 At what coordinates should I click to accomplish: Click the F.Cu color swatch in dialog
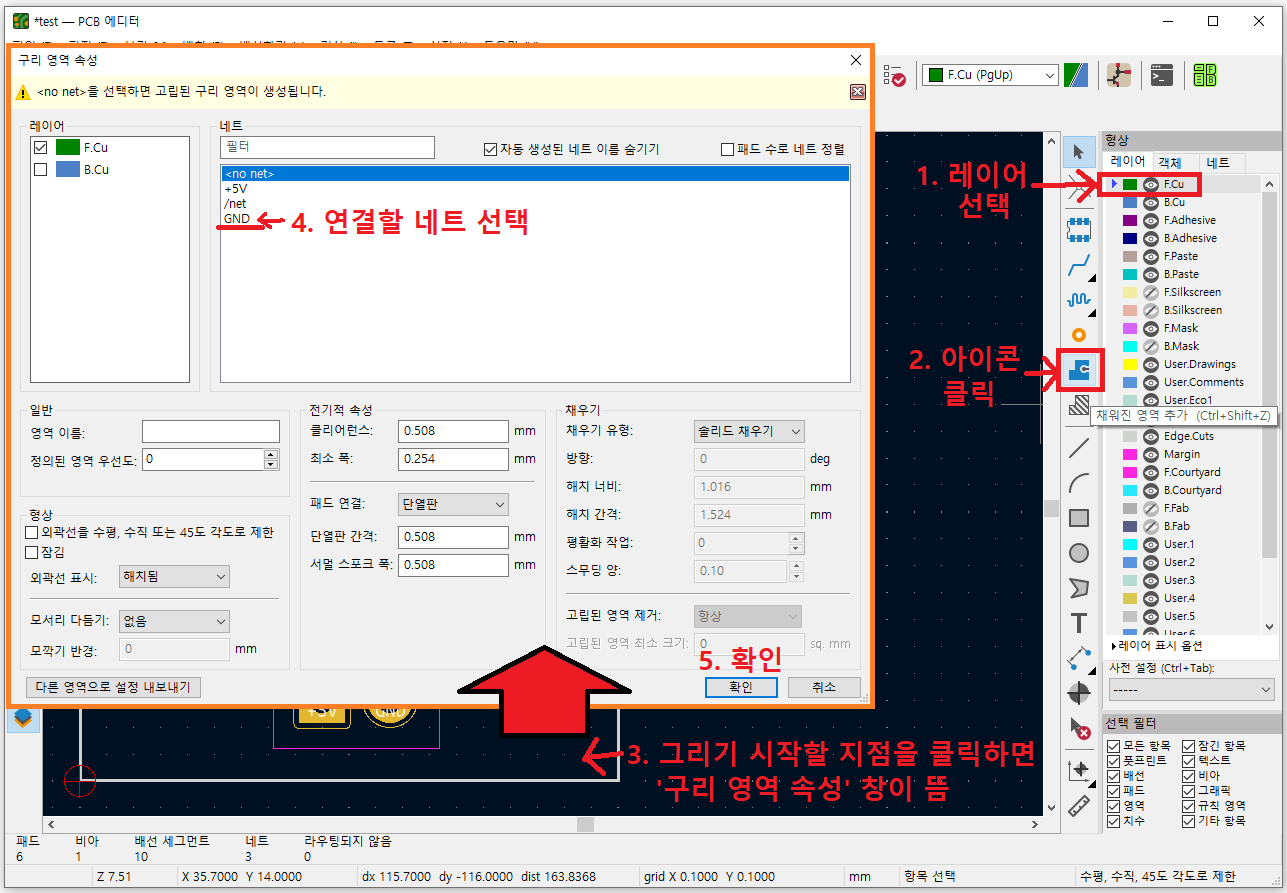[68, 147]
